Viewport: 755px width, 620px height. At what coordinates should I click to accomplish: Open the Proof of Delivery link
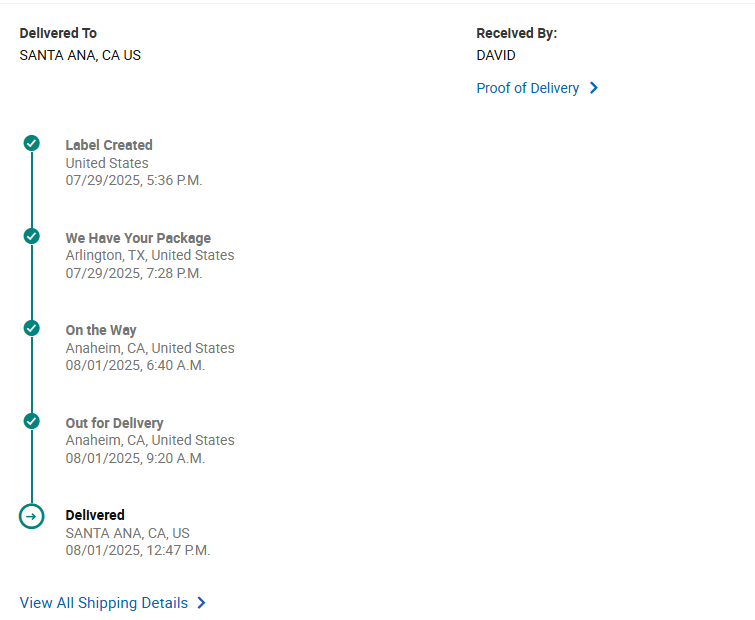[527, 88]
